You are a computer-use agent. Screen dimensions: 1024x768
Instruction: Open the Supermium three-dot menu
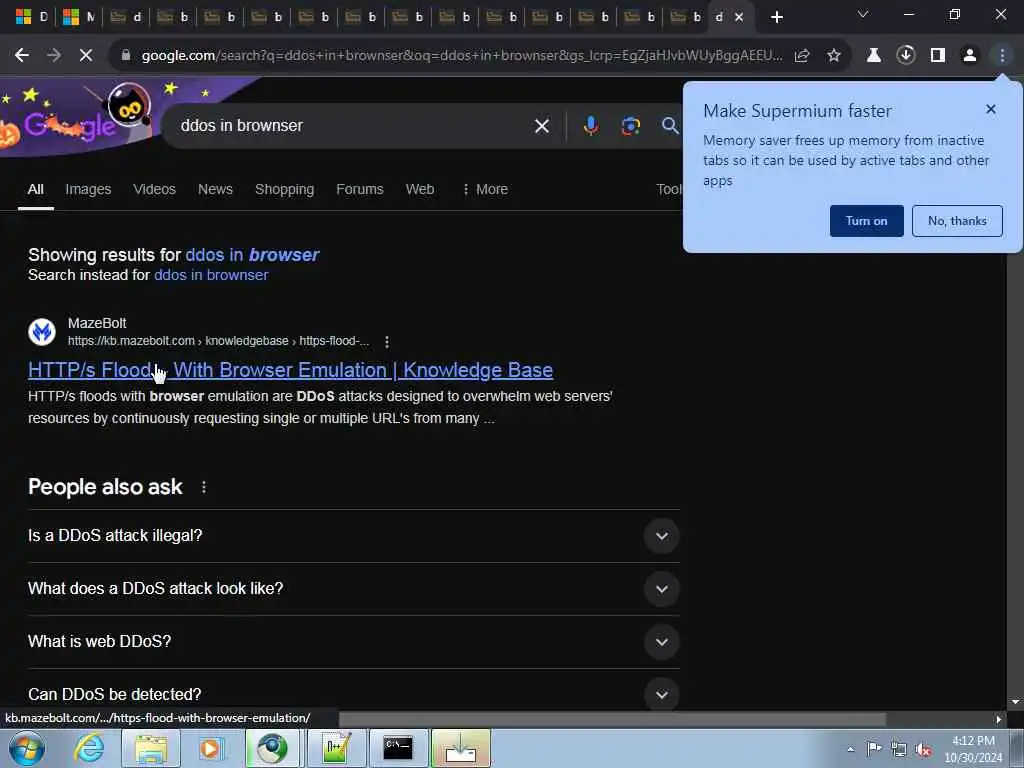1002,56
